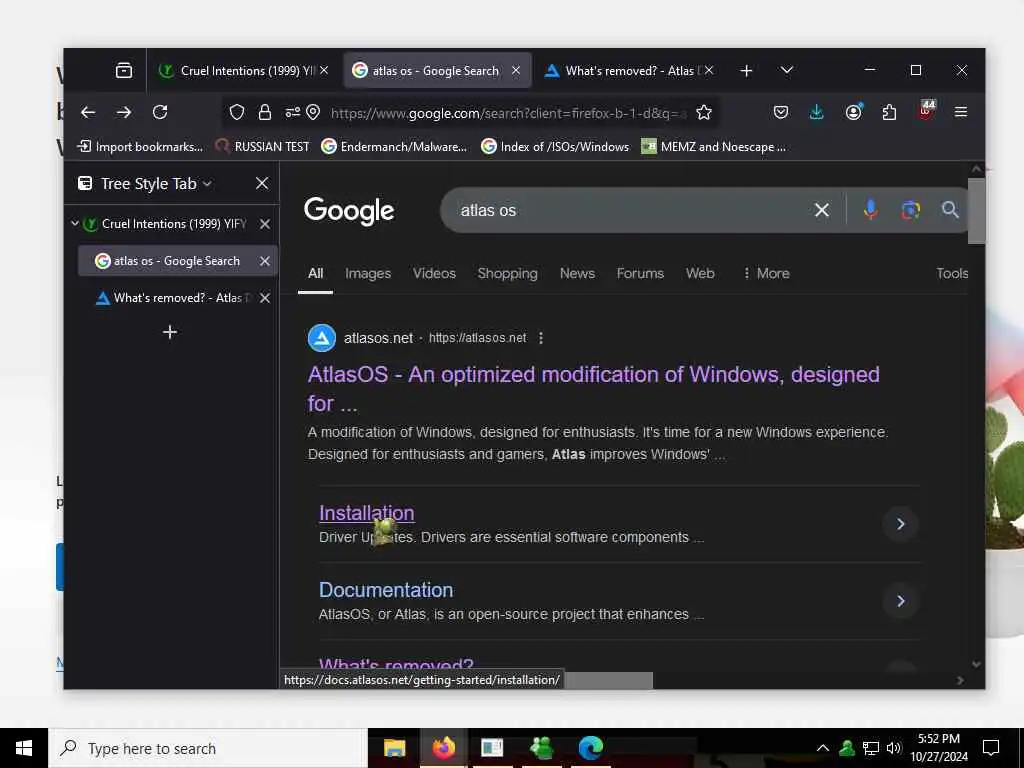Screen dimensions: 1024x768
Task: Reload the current page
Action: (160, 112)
